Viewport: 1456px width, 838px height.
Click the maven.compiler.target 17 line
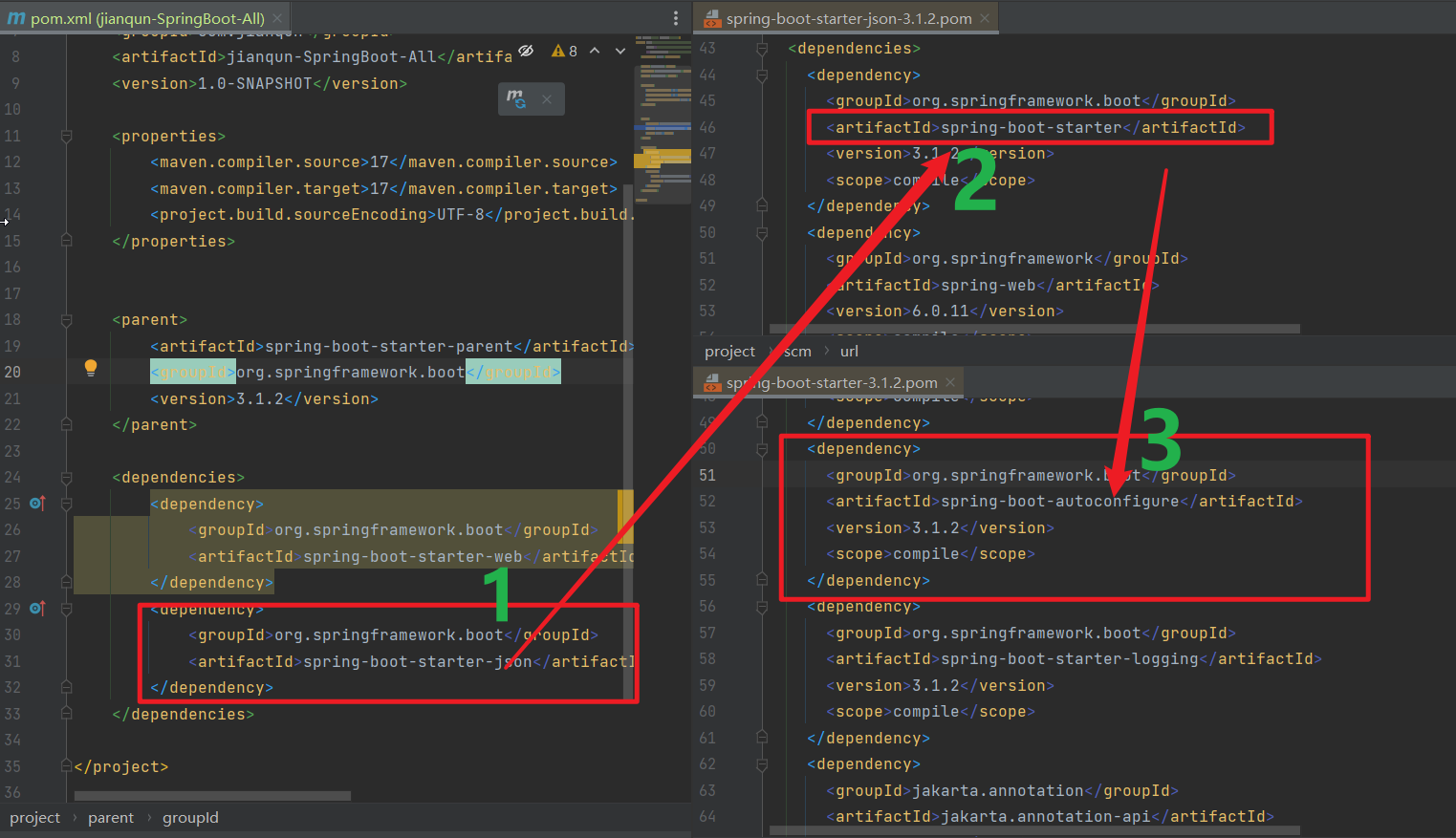[383, 188]
